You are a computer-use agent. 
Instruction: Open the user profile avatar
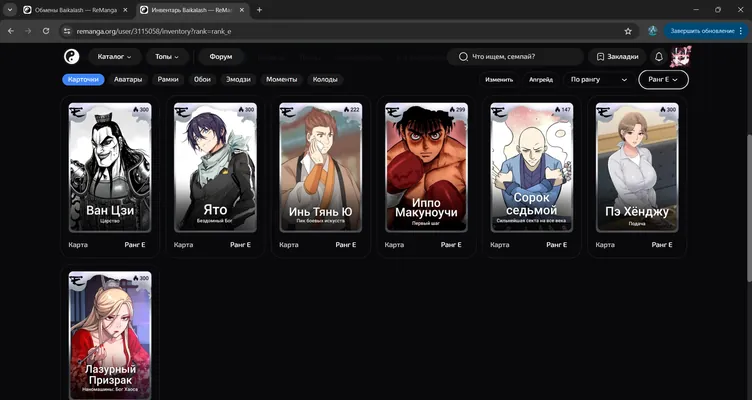pos(680,57)
